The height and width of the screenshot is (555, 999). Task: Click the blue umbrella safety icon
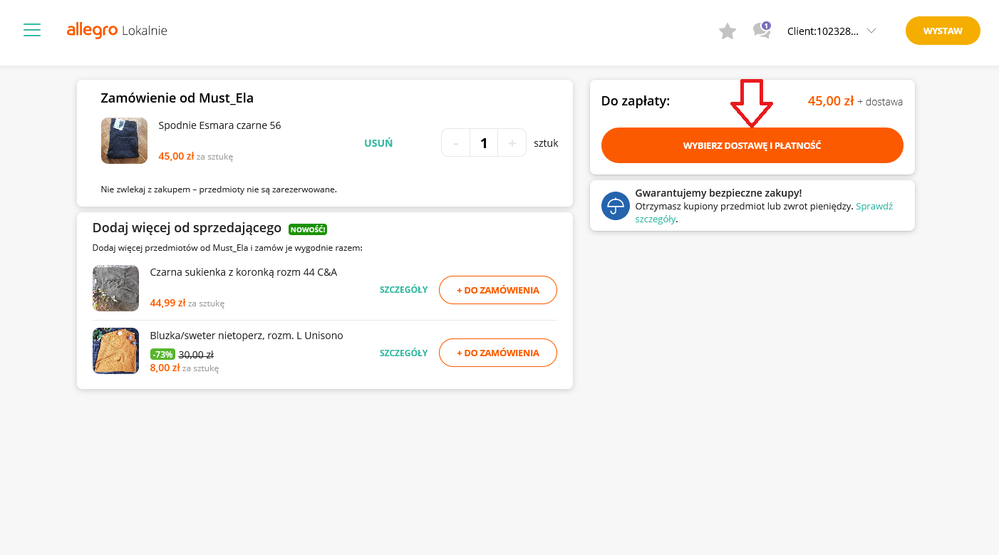click(x=615, y=205)
